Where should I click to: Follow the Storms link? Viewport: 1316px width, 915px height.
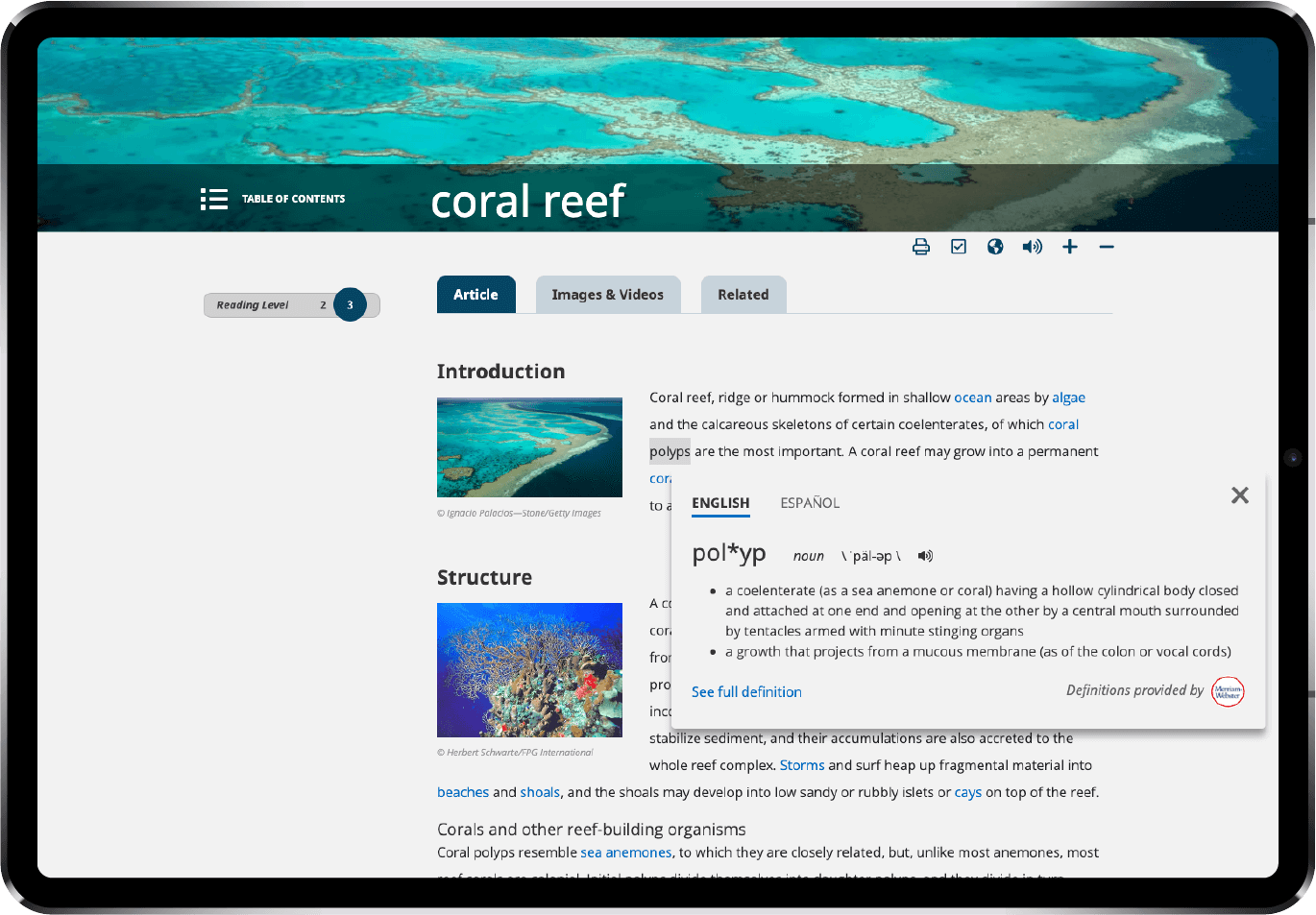802,765
